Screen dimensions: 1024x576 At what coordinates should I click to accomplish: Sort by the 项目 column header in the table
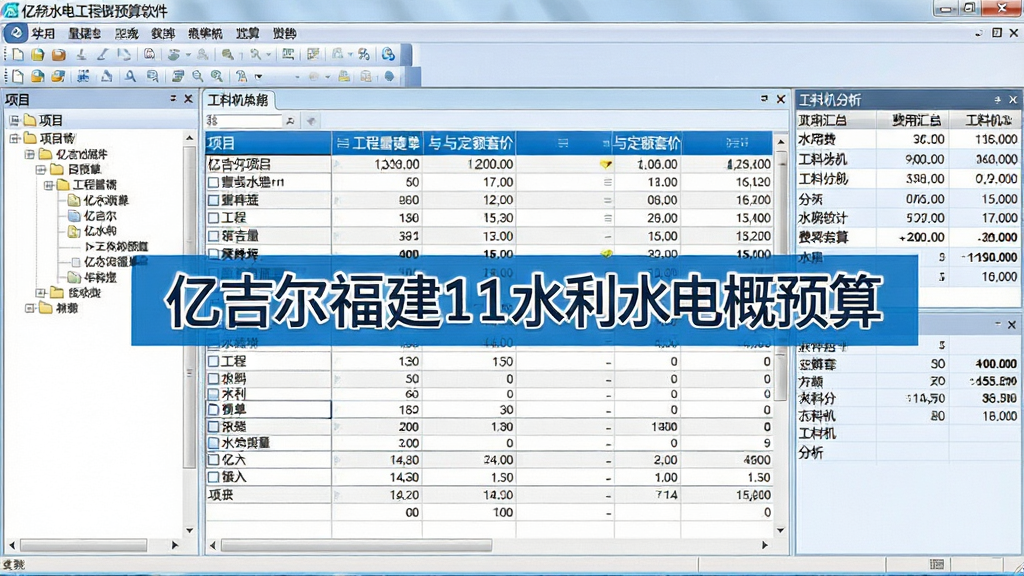[x=268, y=142]
